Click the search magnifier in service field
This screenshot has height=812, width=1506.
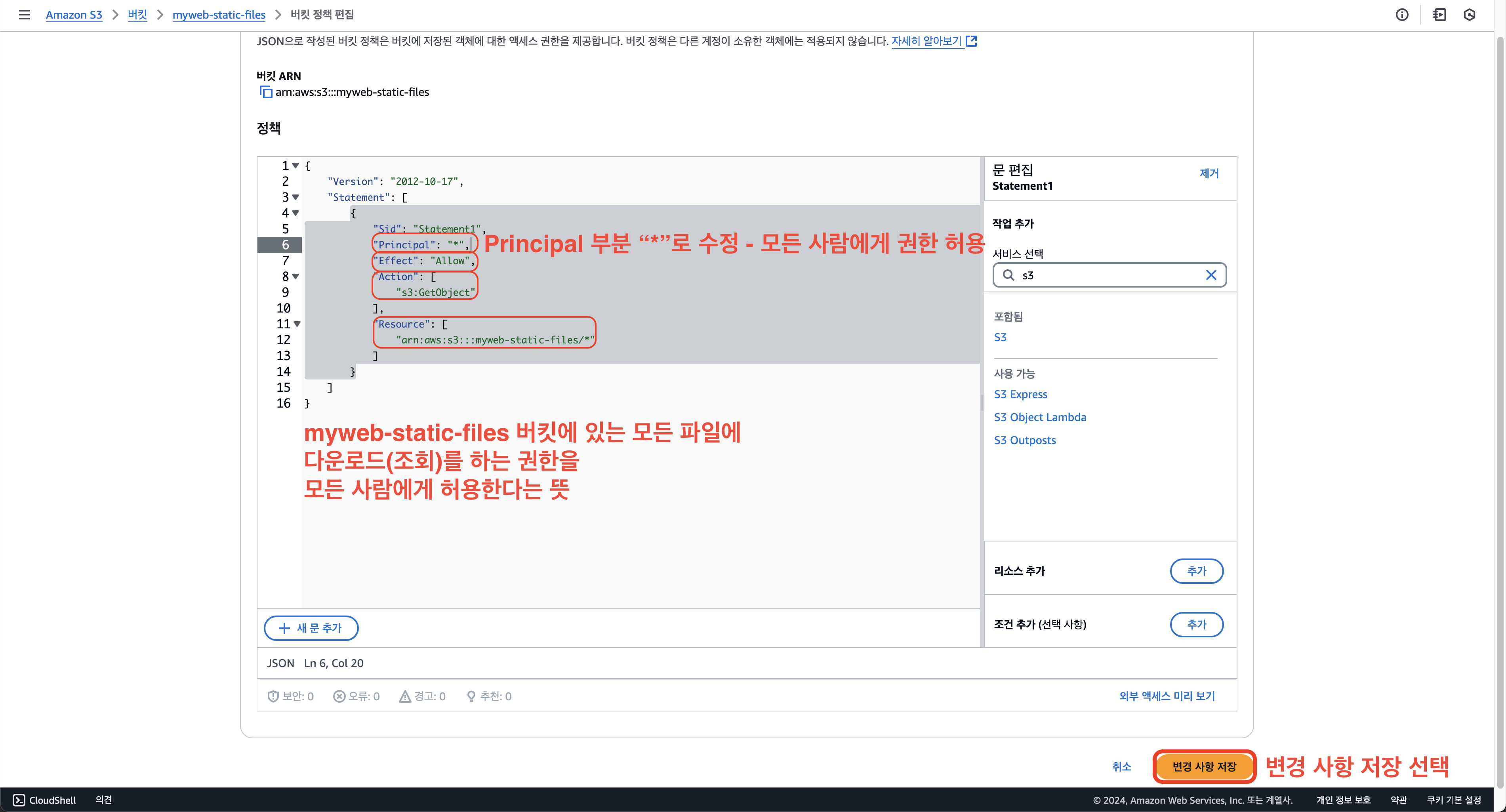(x=1008, y=275)
